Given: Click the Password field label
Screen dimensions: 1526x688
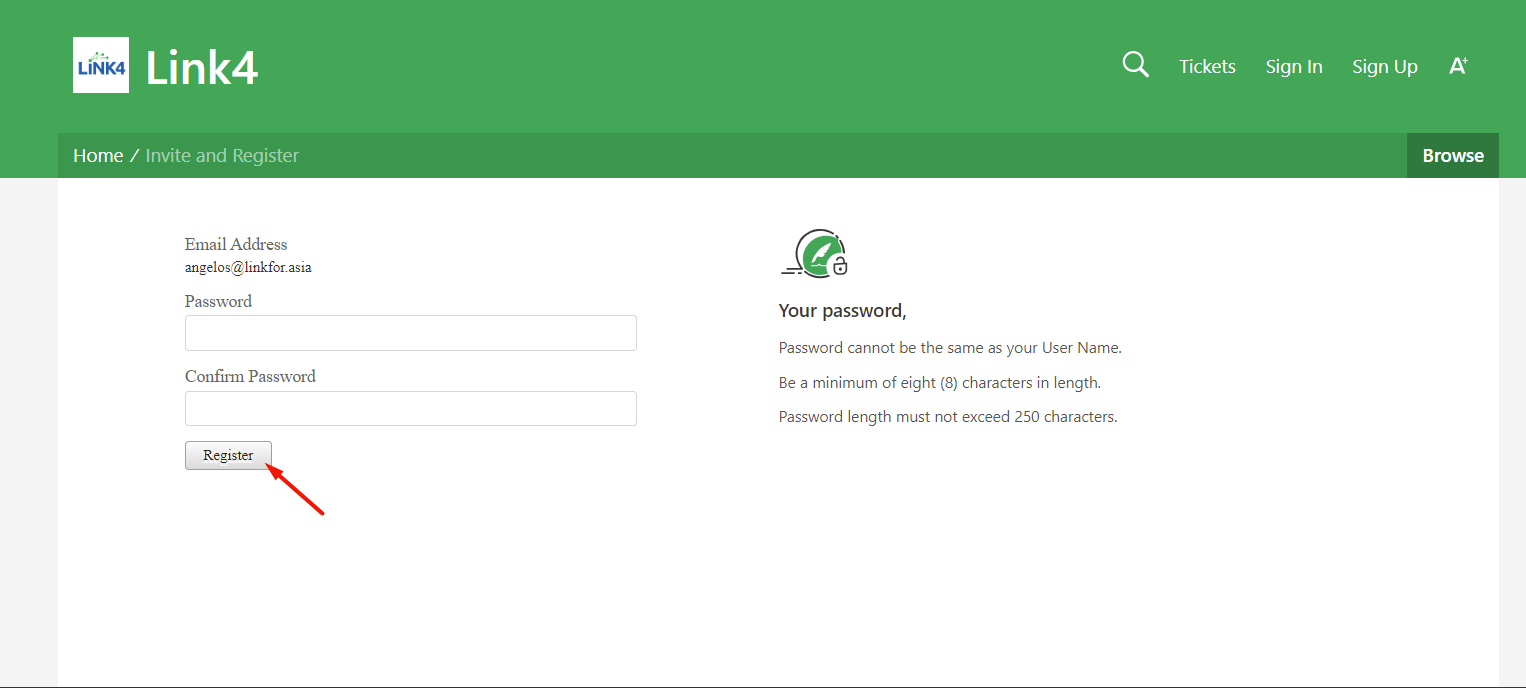Looking at the screenshot, I should [x=218, y=301].
